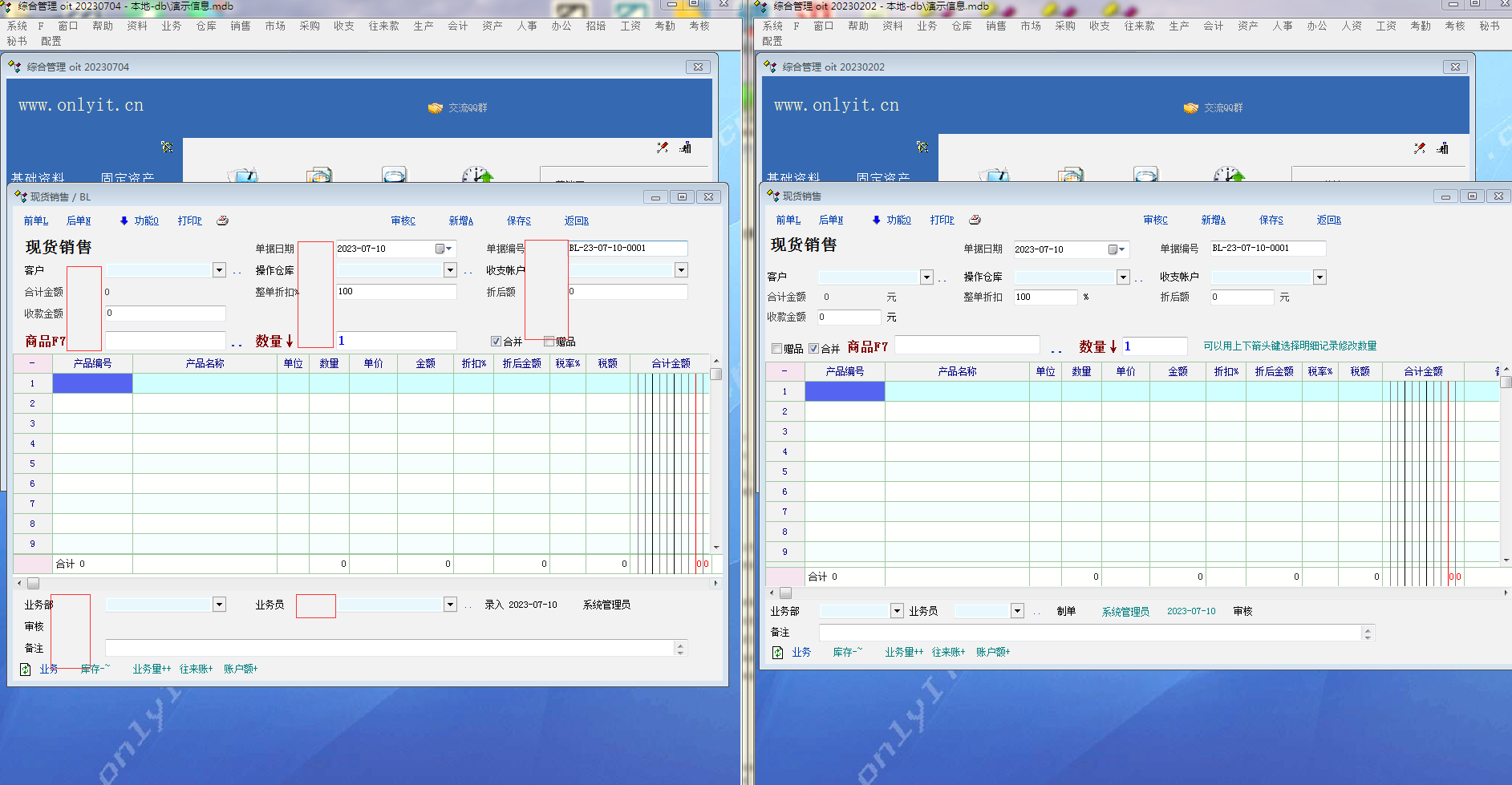Open 操作仓库 dropdown in right window
Image resolution: width=1512 pixels, height=785 pixels.
click(1123, 277)
